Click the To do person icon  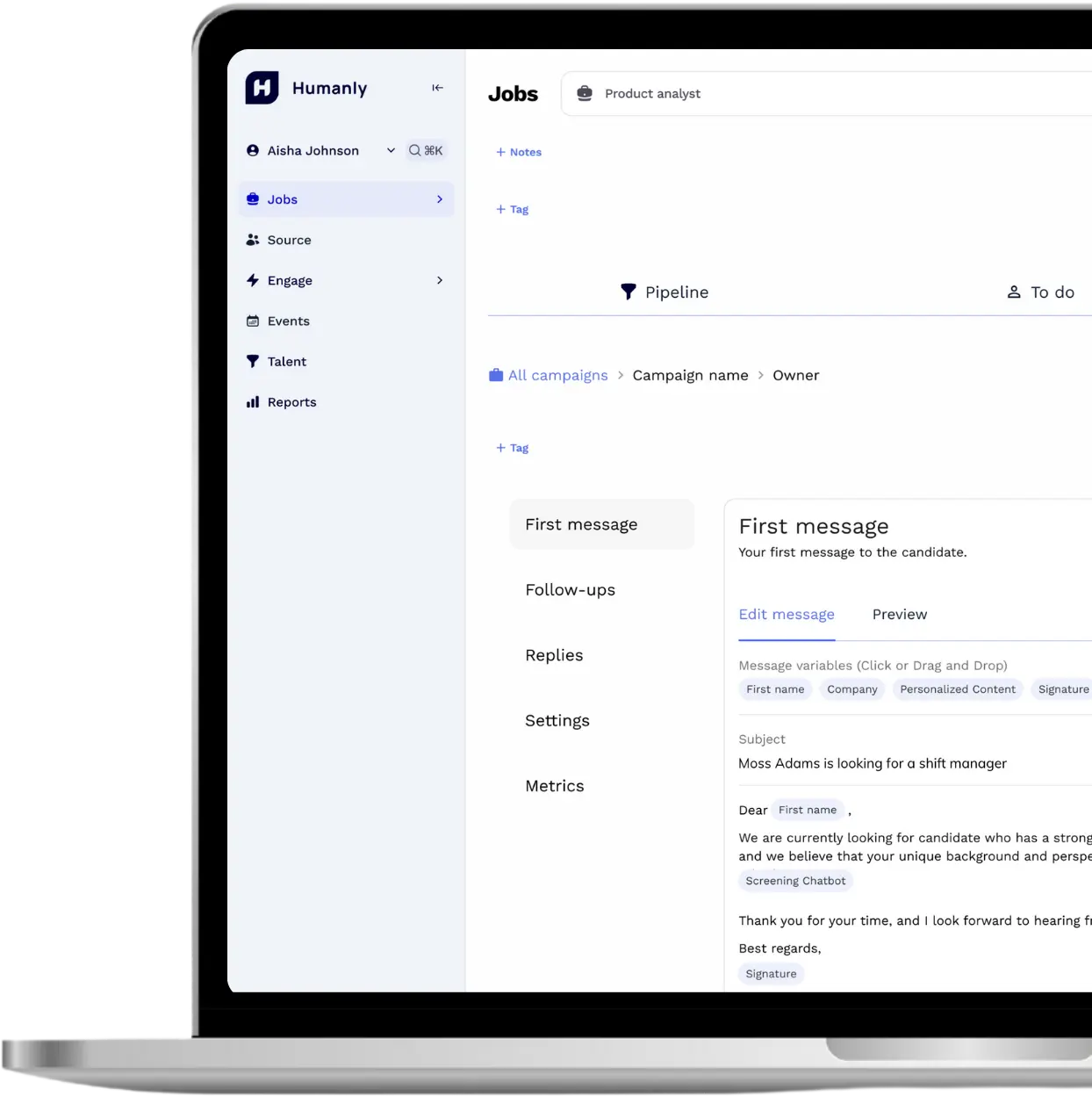tap(1014, 292)
